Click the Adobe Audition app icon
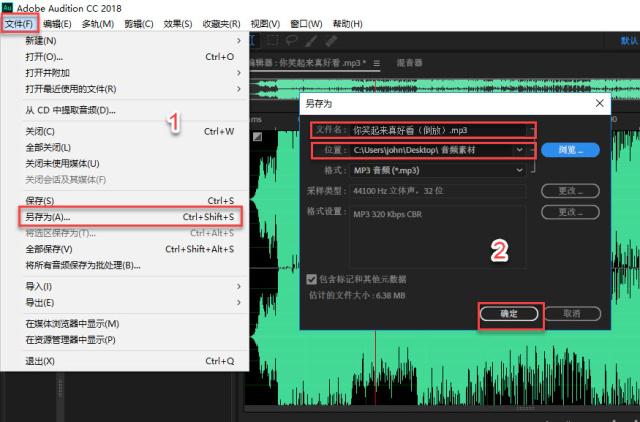Image resolution: width=640 pixels, height=422 pixels. (x=7, y=7)
